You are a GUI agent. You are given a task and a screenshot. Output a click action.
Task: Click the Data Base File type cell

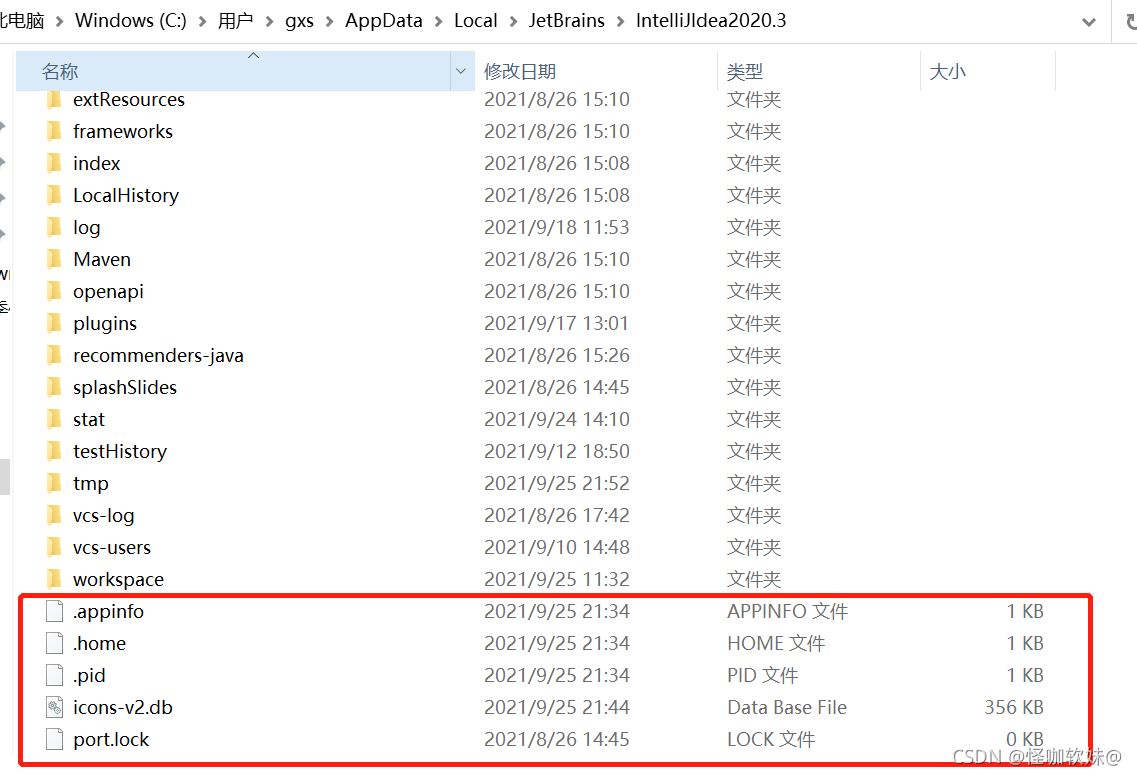pos(787,707)
